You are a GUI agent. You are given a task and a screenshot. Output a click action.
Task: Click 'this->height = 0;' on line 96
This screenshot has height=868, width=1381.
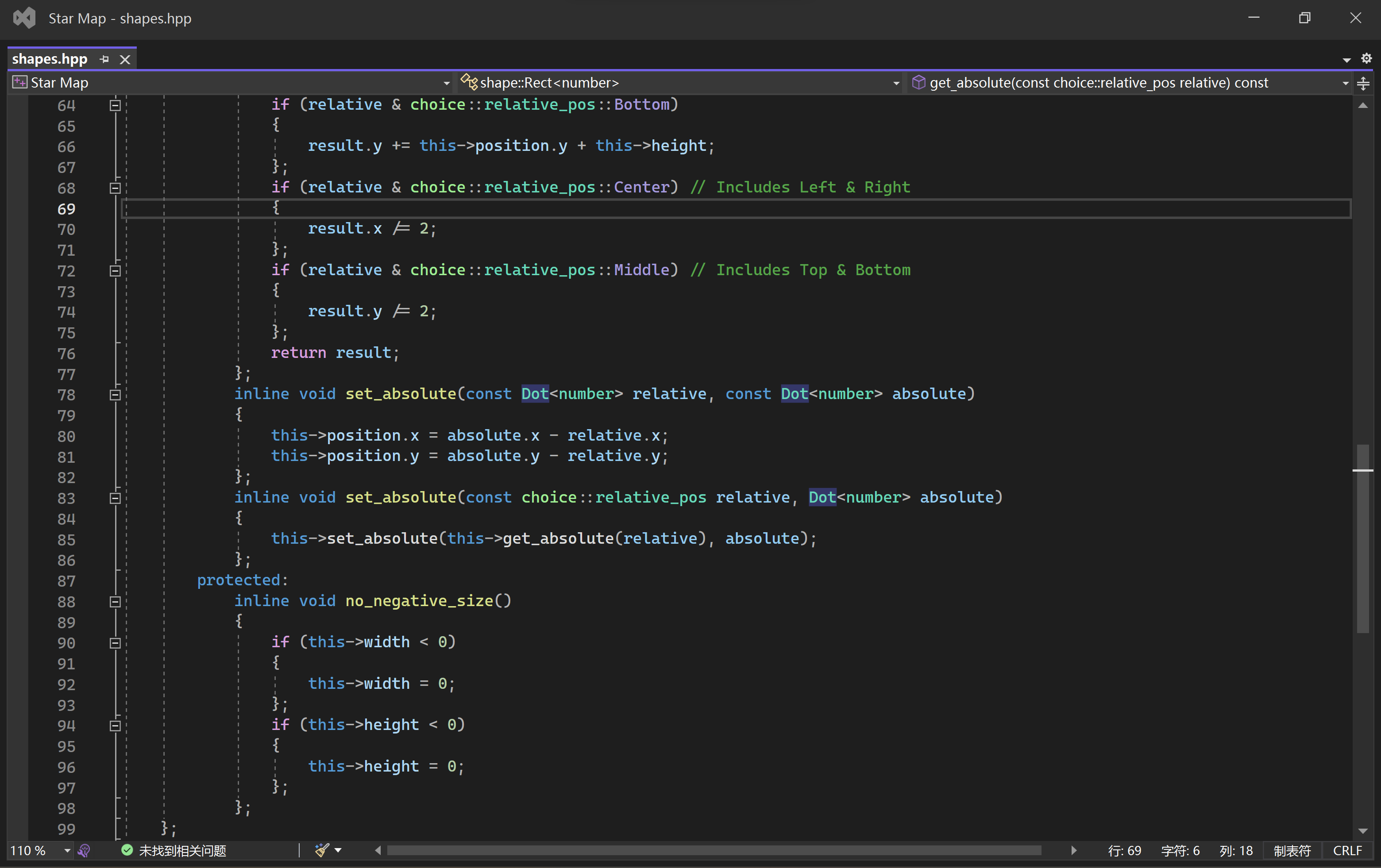point(386,766)
